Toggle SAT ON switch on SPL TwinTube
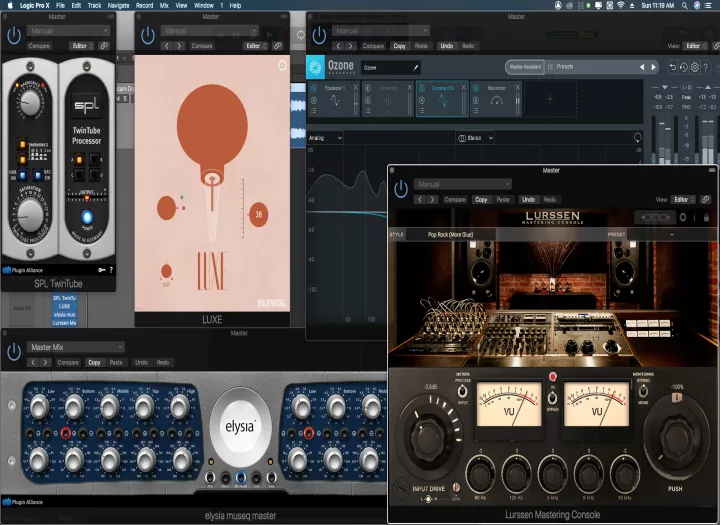The width and height of the screenshot is (720, 525). point(38,175)
